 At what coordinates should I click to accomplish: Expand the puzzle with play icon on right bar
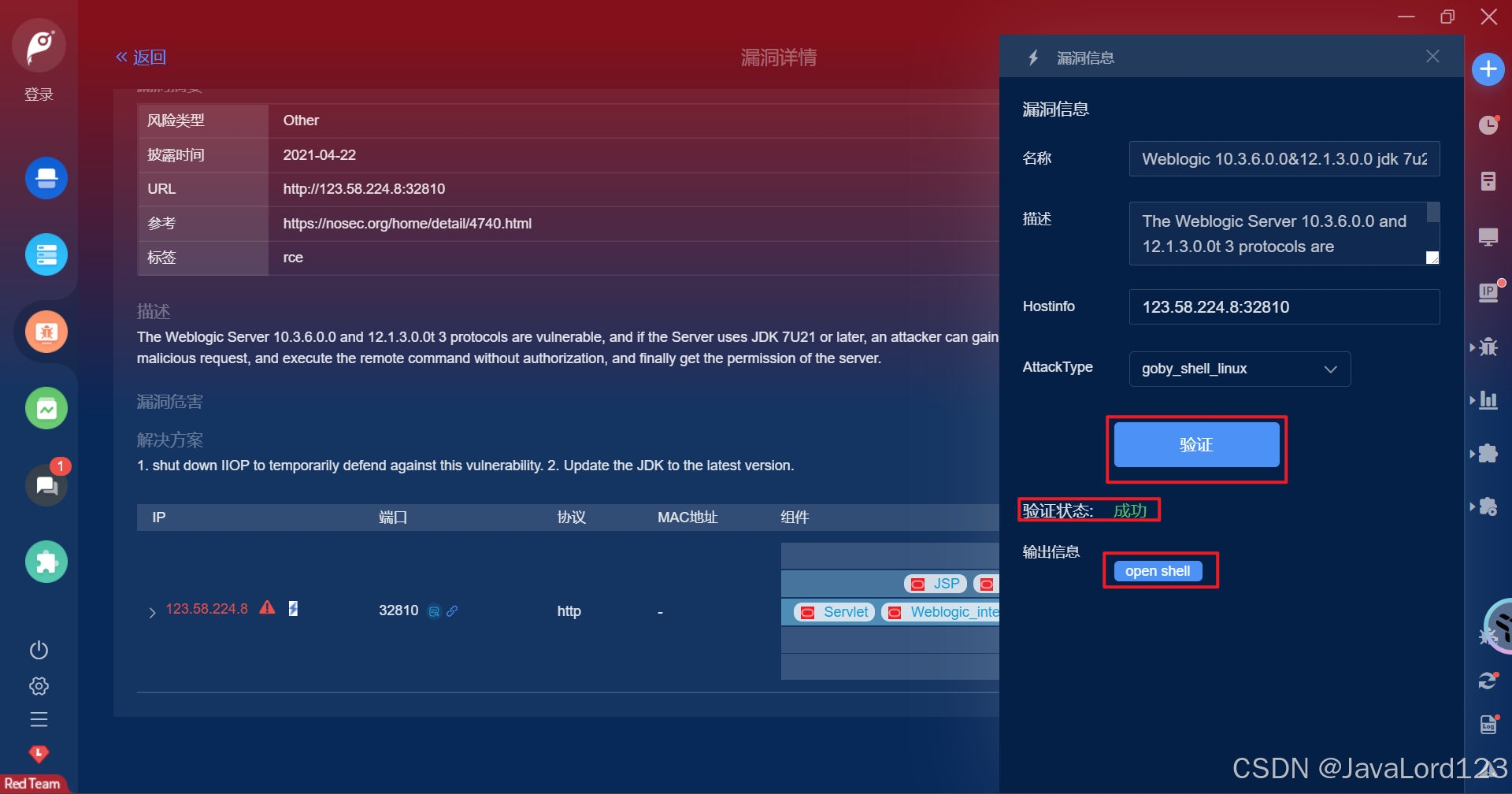coord(1487,507)
